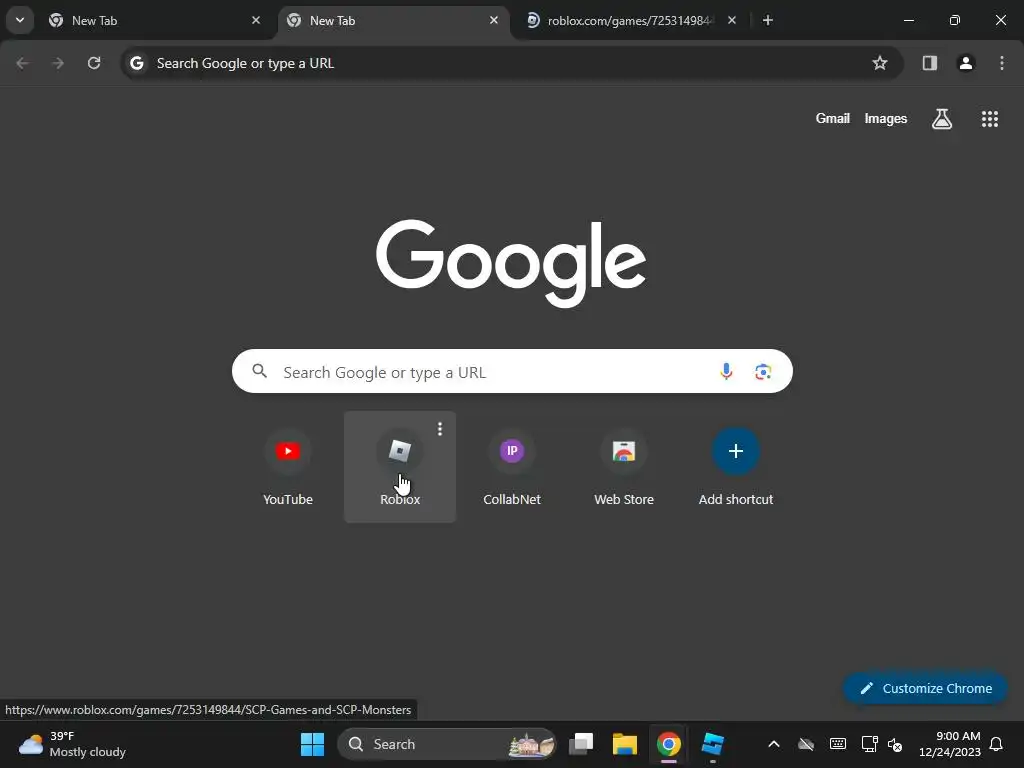
Task: Open Roblox Studio from taskbar
Action: tap(712, 744)
